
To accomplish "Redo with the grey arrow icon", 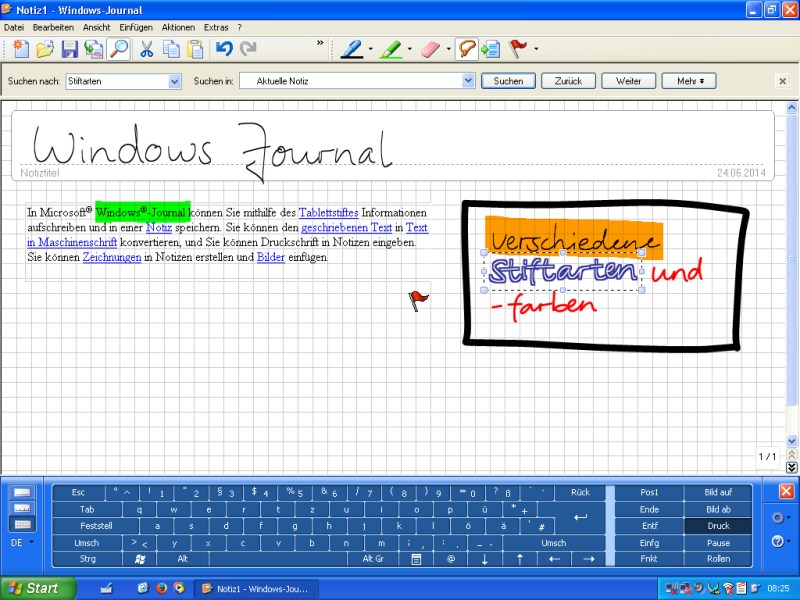I will pos(248,49).
